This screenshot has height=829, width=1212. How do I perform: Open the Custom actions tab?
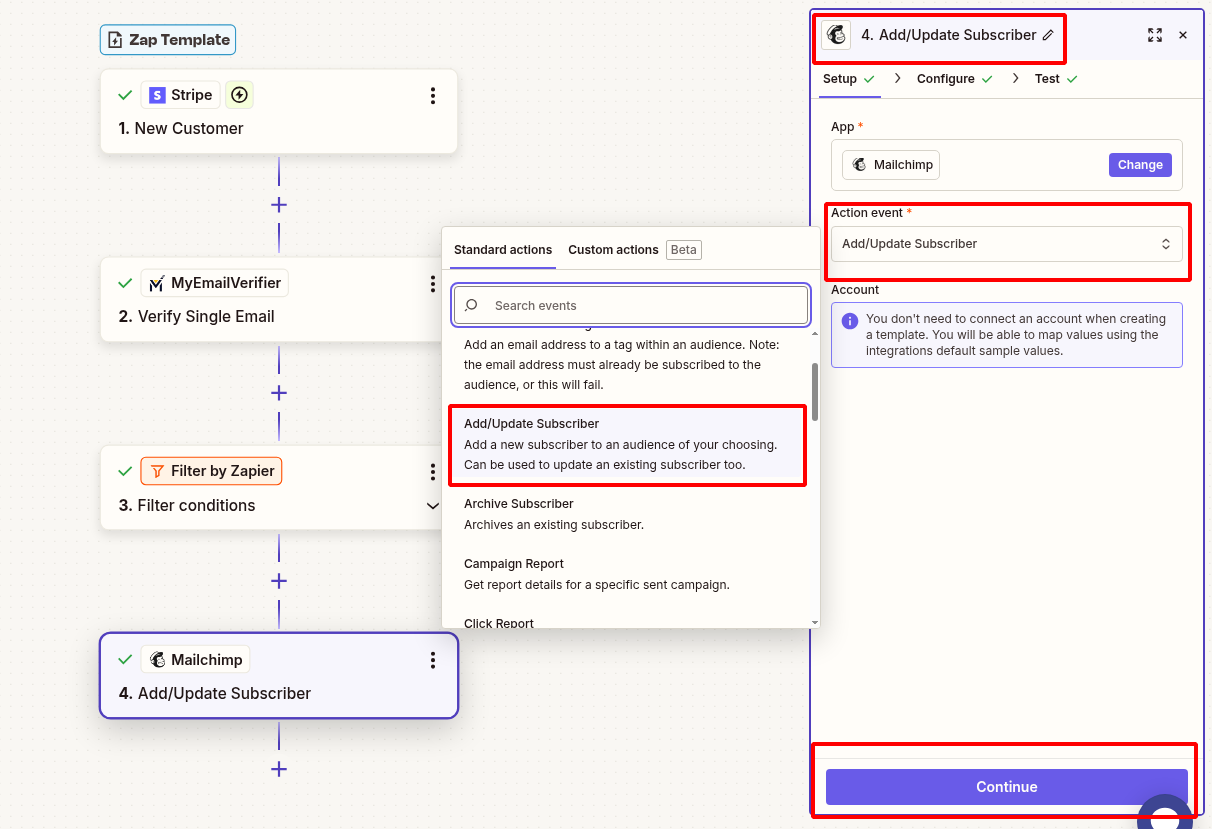pyautogui.click(x=613, y=249)
